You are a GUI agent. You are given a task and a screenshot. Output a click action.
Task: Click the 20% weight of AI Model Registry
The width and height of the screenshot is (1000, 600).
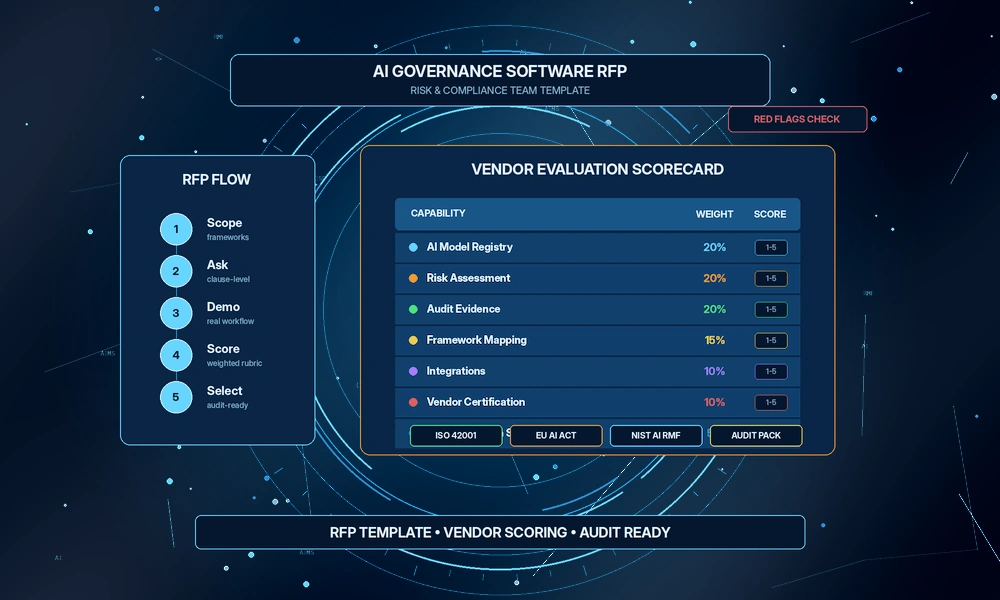(x=714, y=247)
